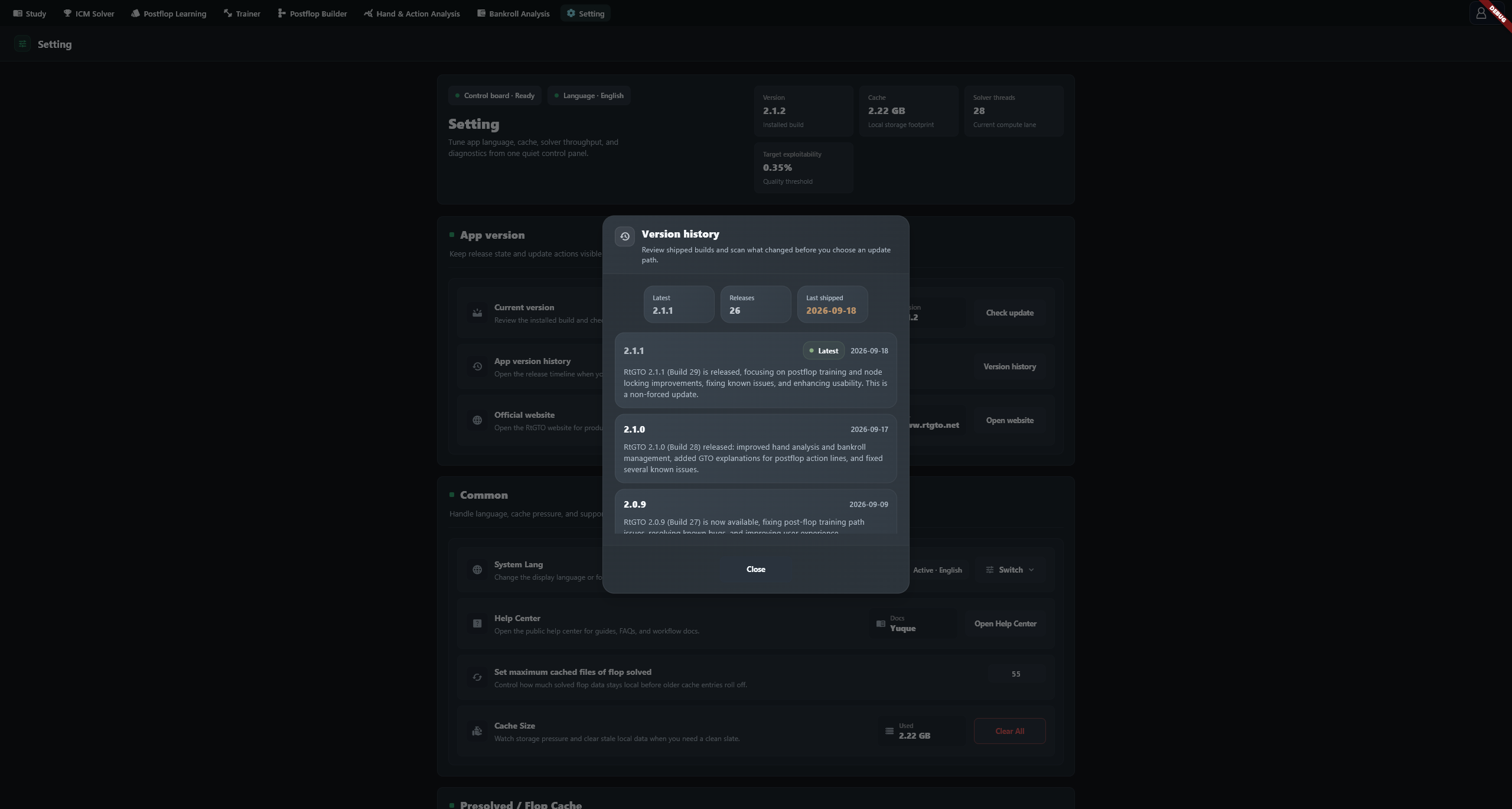
Task: Click the max cached files value 55
Action: (x=1016, y=674)
